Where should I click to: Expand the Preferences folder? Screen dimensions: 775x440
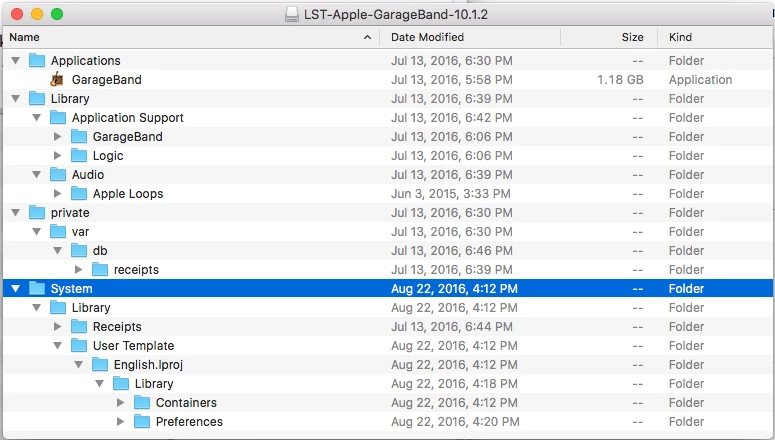(x=120, y=421)
